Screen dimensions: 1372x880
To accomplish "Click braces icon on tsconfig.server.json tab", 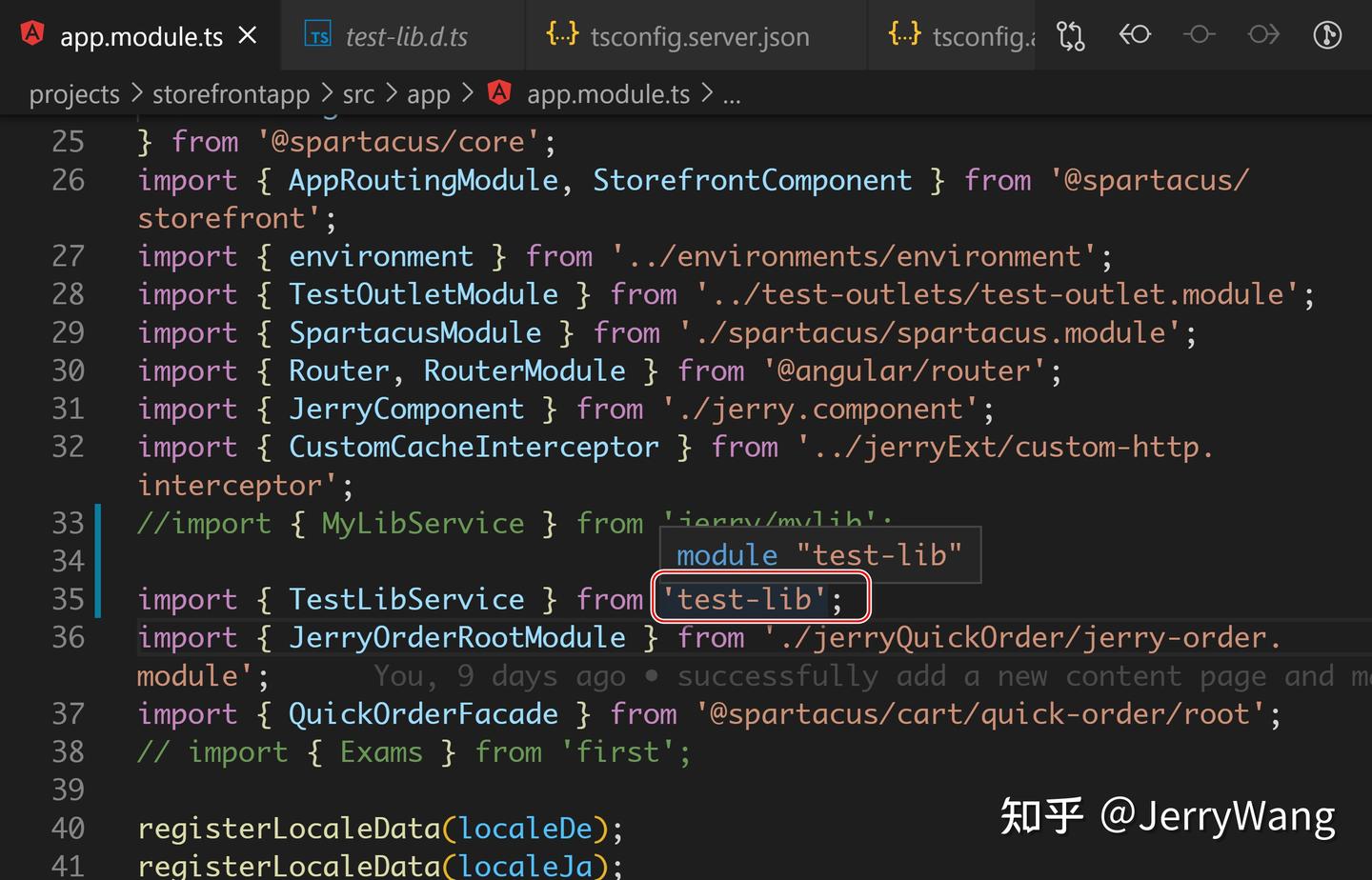I will (562, 34).
